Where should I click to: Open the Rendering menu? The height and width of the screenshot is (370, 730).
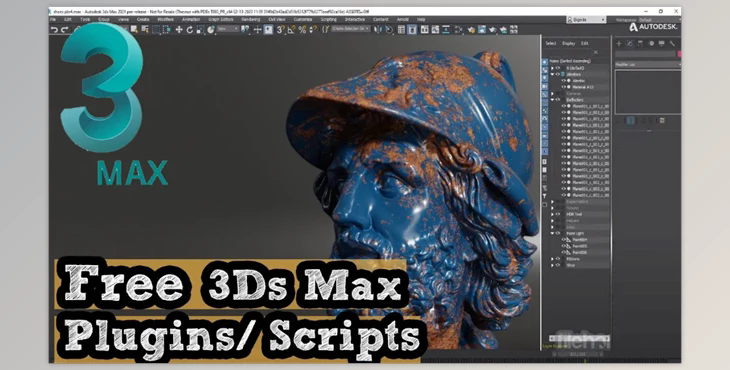click(x=250, y=19)
